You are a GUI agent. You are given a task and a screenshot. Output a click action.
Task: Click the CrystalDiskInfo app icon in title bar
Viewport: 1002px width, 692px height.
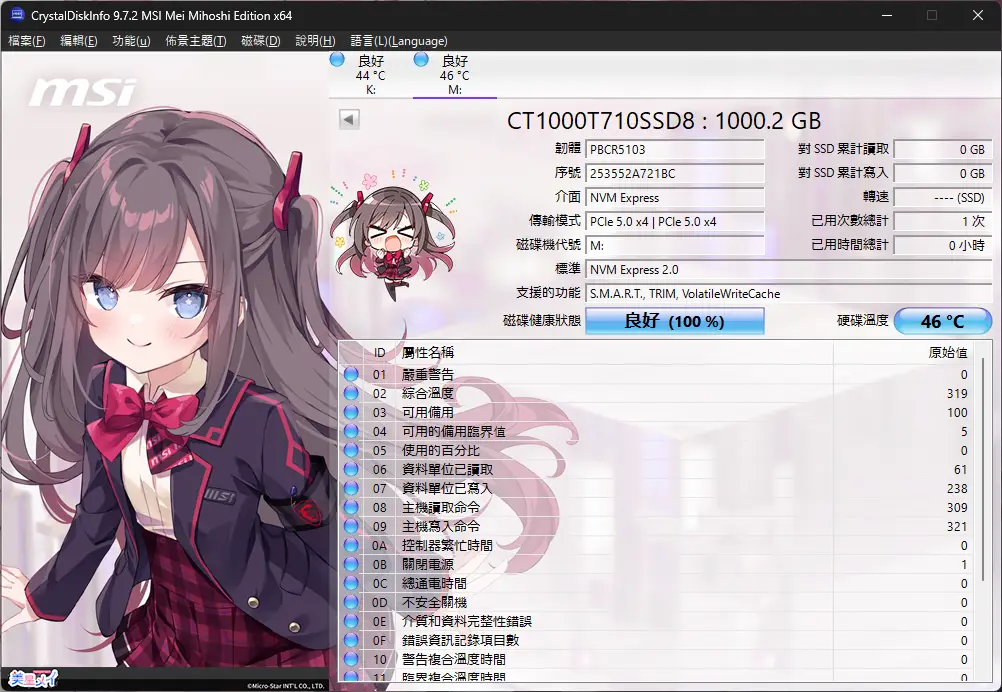pos(17,15)
